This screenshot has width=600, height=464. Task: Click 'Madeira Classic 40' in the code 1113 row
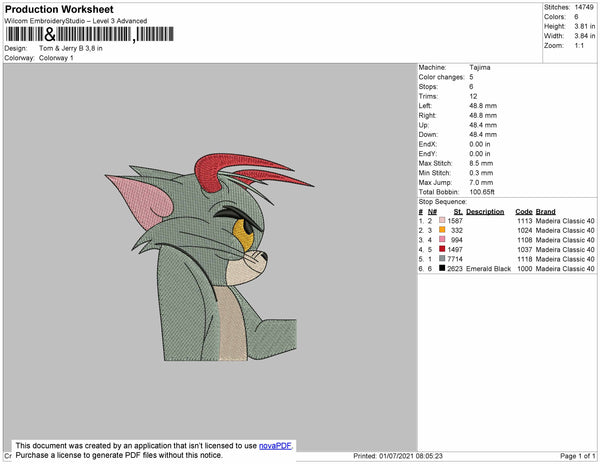(x=565, y=221)
